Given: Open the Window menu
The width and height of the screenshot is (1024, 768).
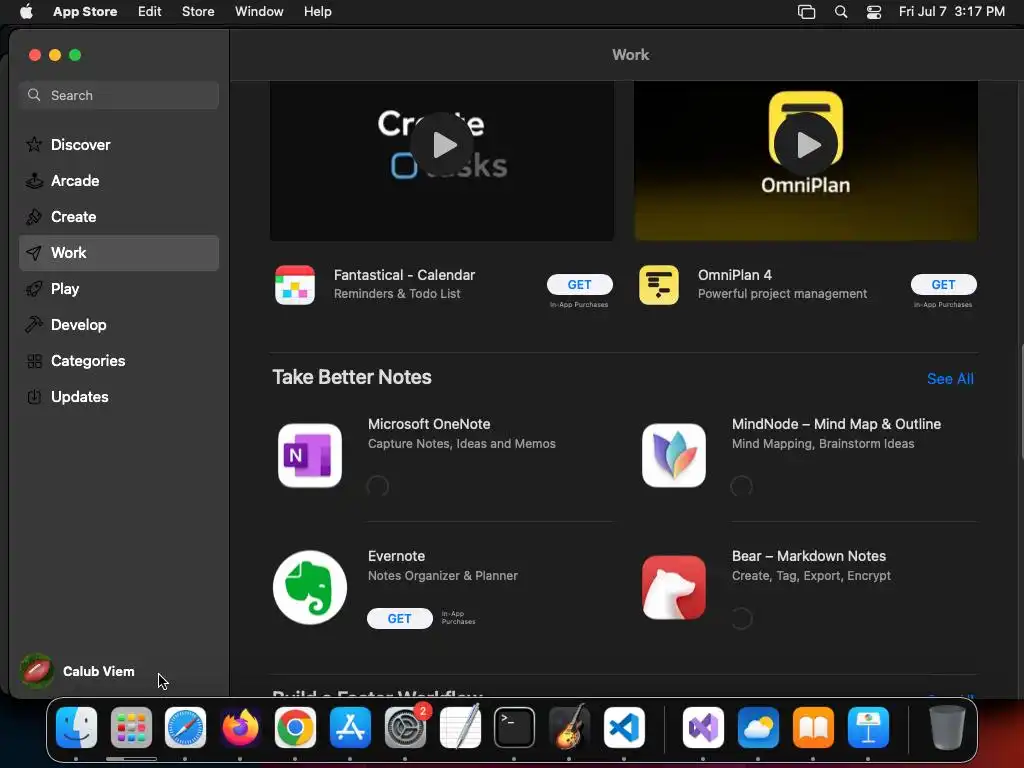Looking at the screenshot, I should [259, 12].
